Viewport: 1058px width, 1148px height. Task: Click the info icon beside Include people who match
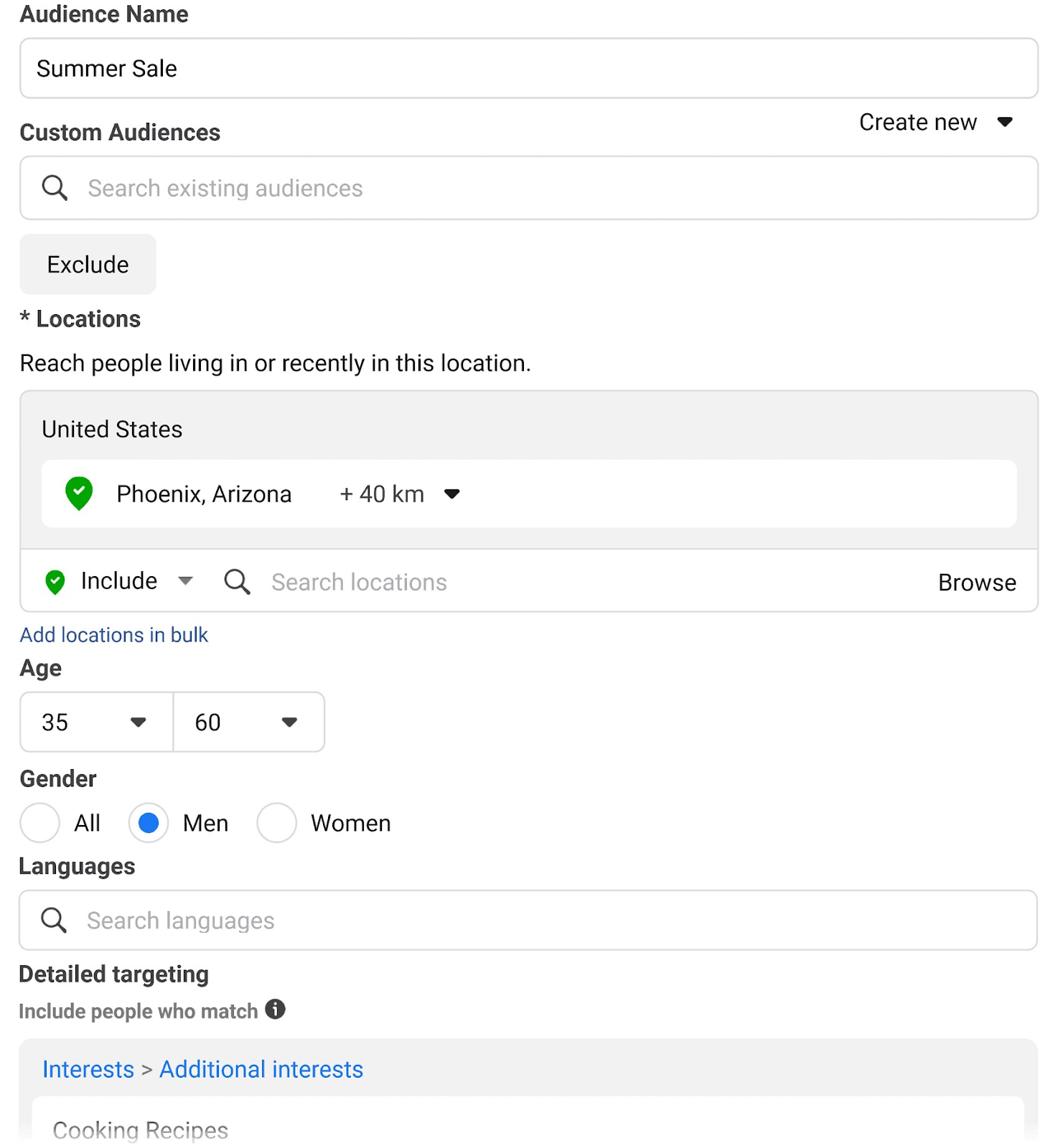pyautogui.click(x=276, y=1010)
